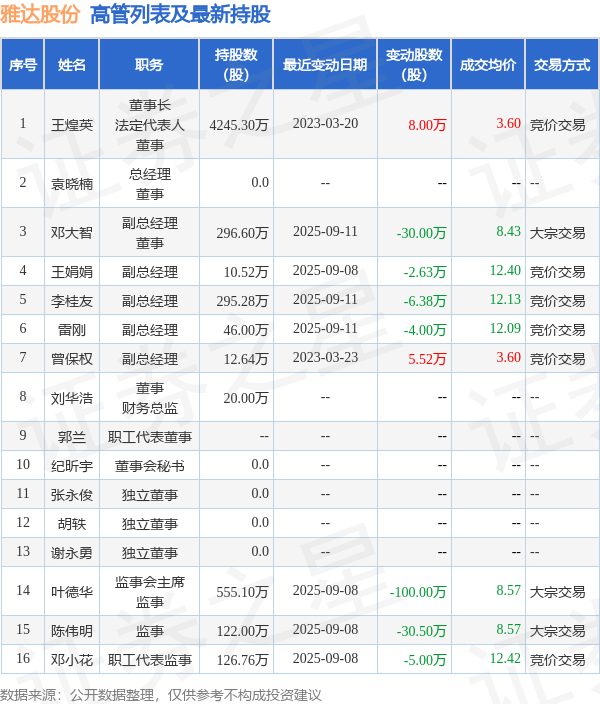Select the 姓名 column header
Image resolution: width=600 pixels, height=704 pixels.
tap(72, 65)
